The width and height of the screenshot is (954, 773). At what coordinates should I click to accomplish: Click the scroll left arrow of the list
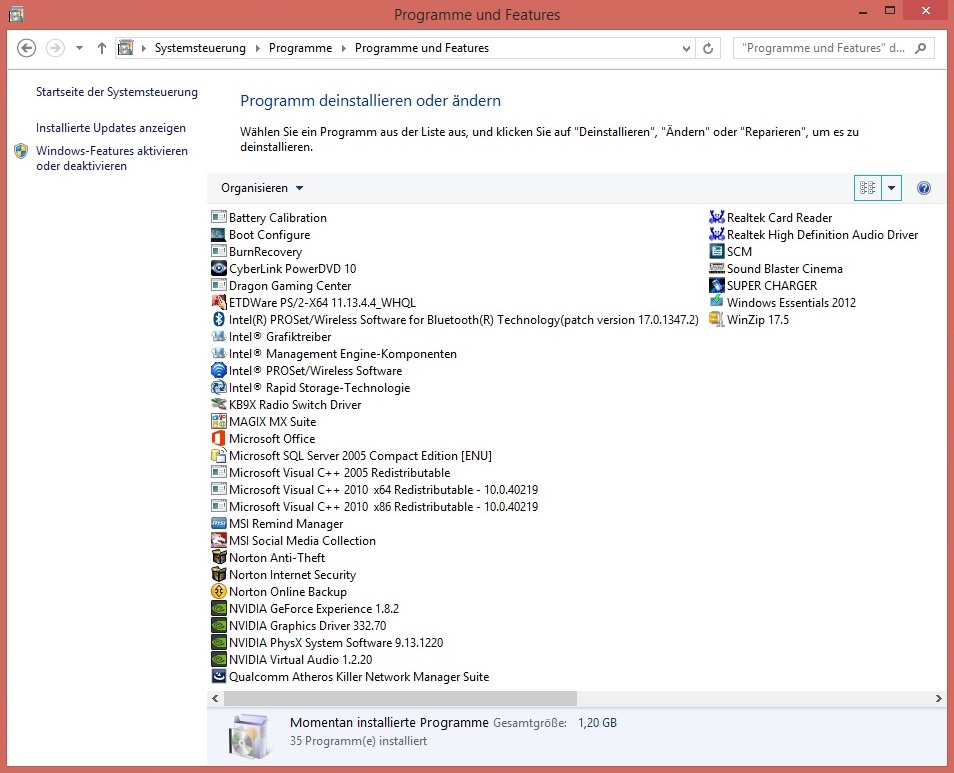(215, 698)
